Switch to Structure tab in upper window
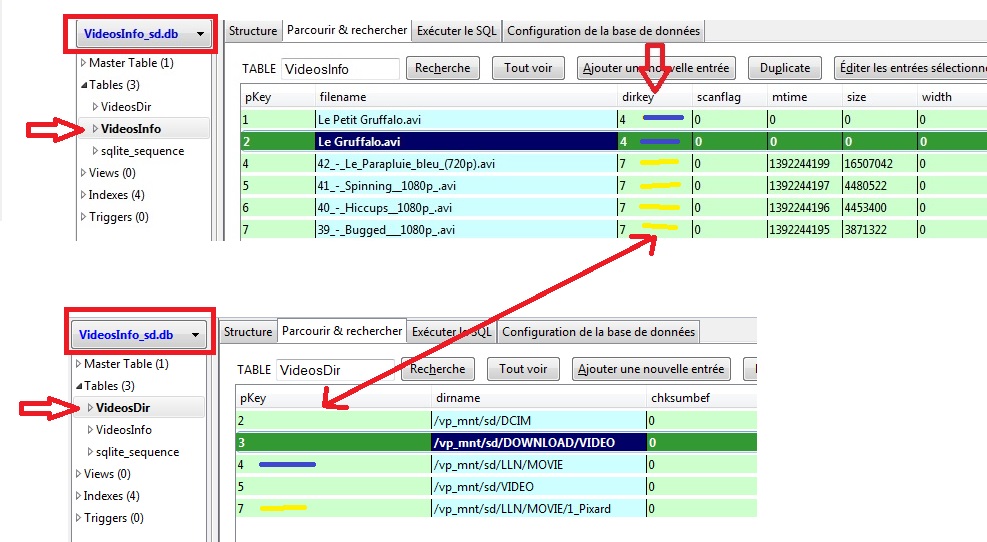Image resolution: width=987 pixels, height=542 pixels. pos(253,31)
